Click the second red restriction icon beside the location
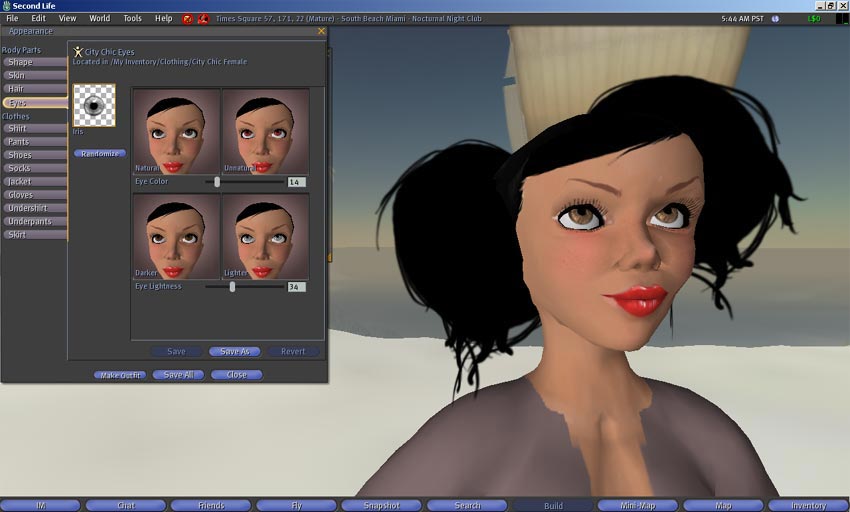This screenshot has height=512, width=850. (203, 18)
